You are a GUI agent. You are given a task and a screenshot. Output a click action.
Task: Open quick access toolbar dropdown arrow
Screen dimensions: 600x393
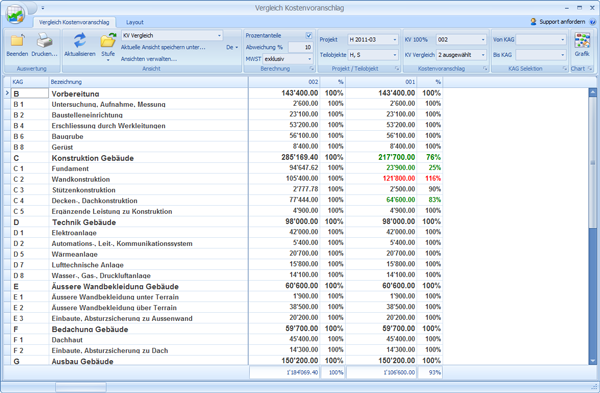43,7
